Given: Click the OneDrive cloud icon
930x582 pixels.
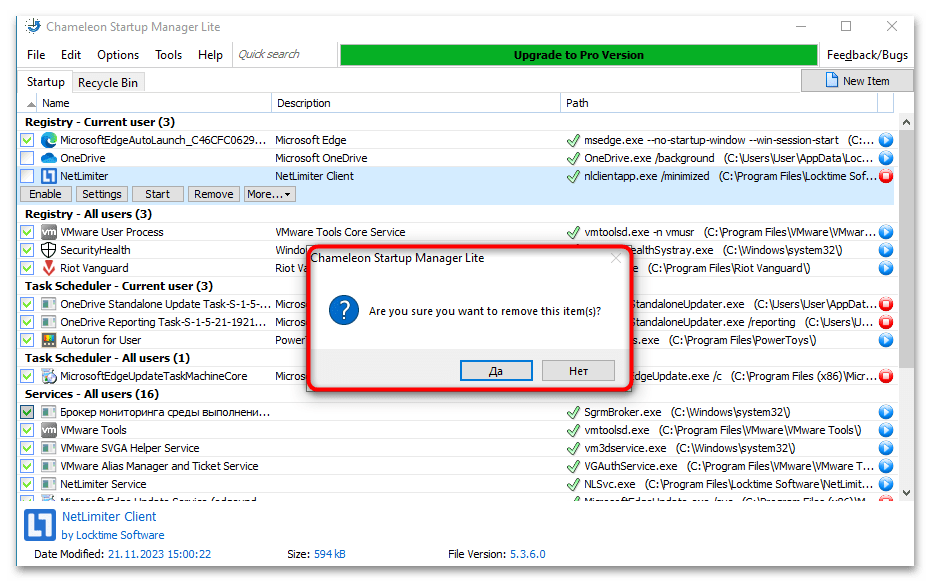Looking at the screenshot, I should (48, 158).
